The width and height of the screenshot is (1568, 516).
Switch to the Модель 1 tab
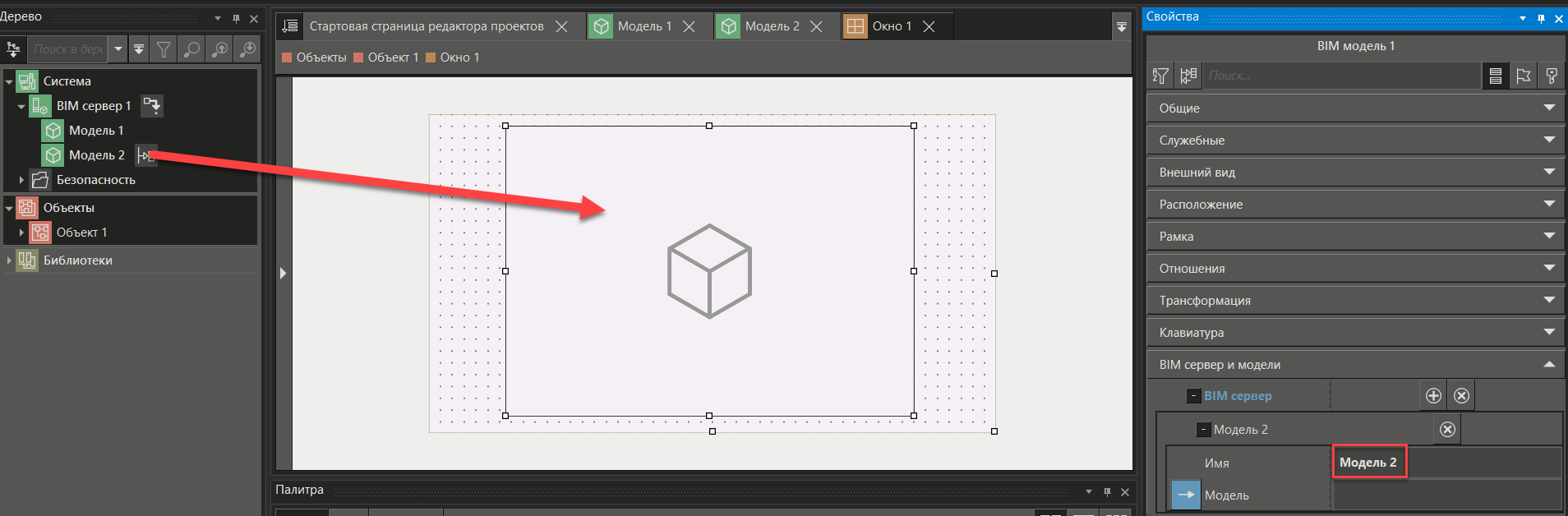pyautogui.click(x=644, y=26)
